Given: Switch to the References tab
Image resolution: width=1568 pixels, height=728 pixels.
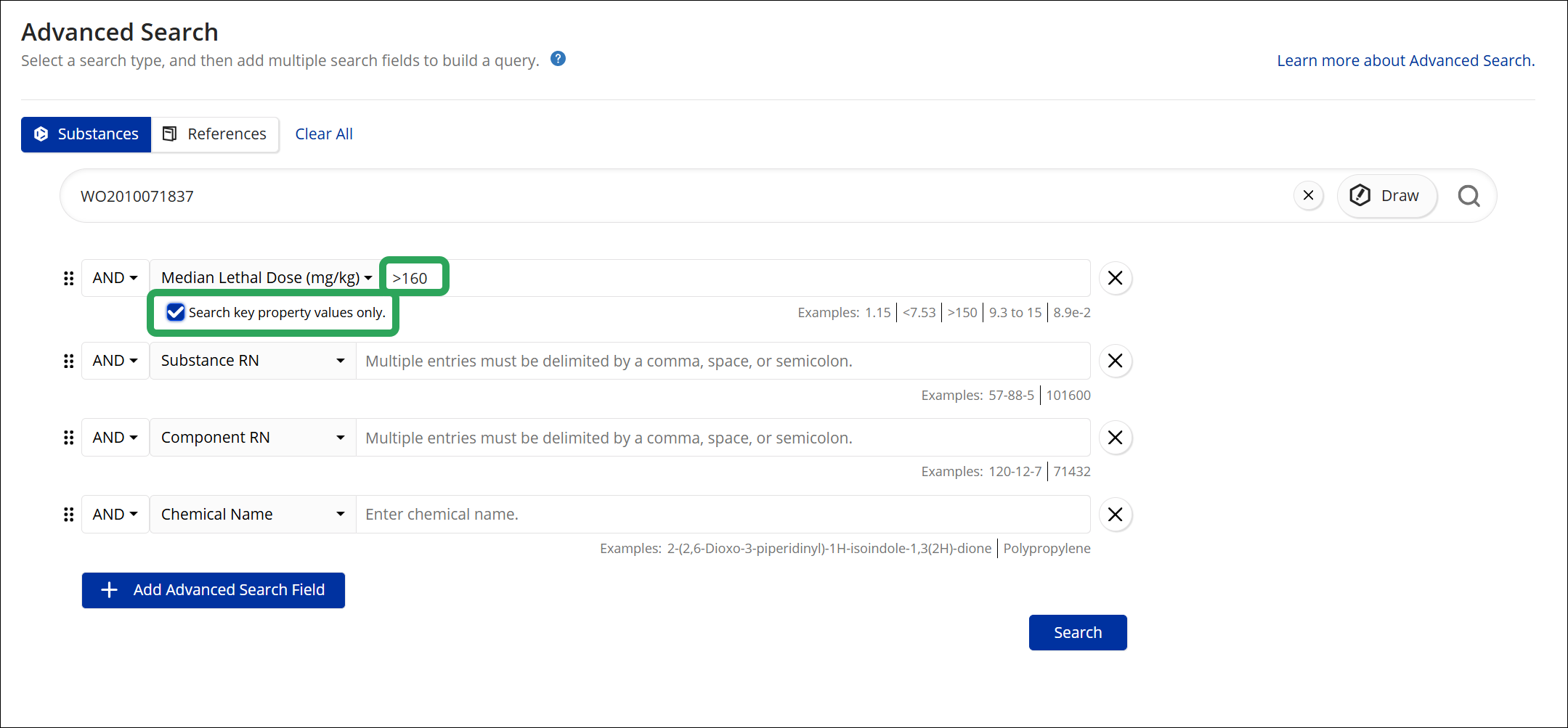Looking at the screenshot, I should tap(215, 134).
